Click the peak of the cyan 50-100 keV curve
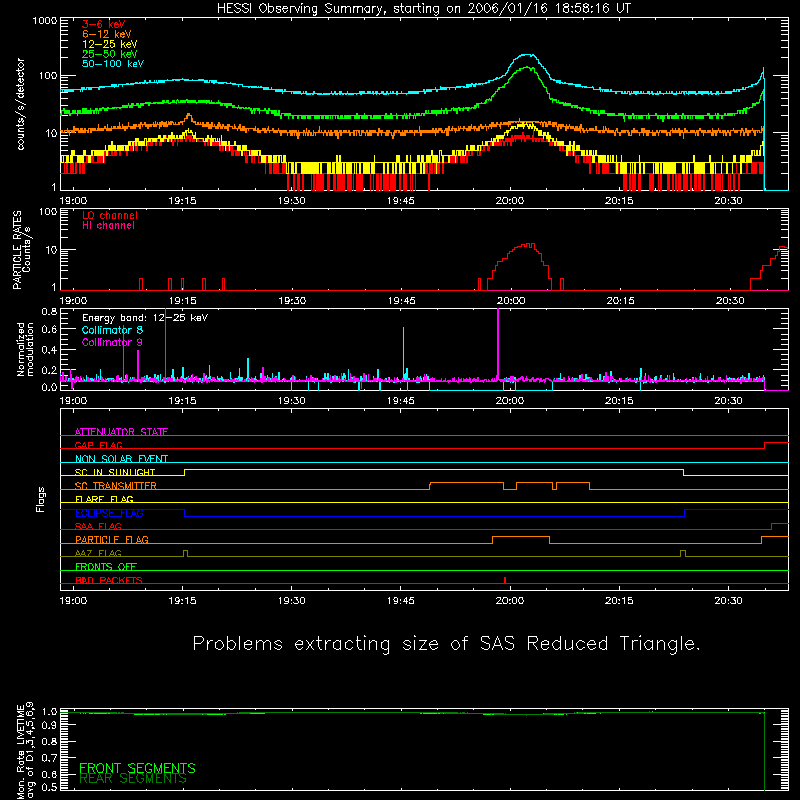 (x=528, y=55)
